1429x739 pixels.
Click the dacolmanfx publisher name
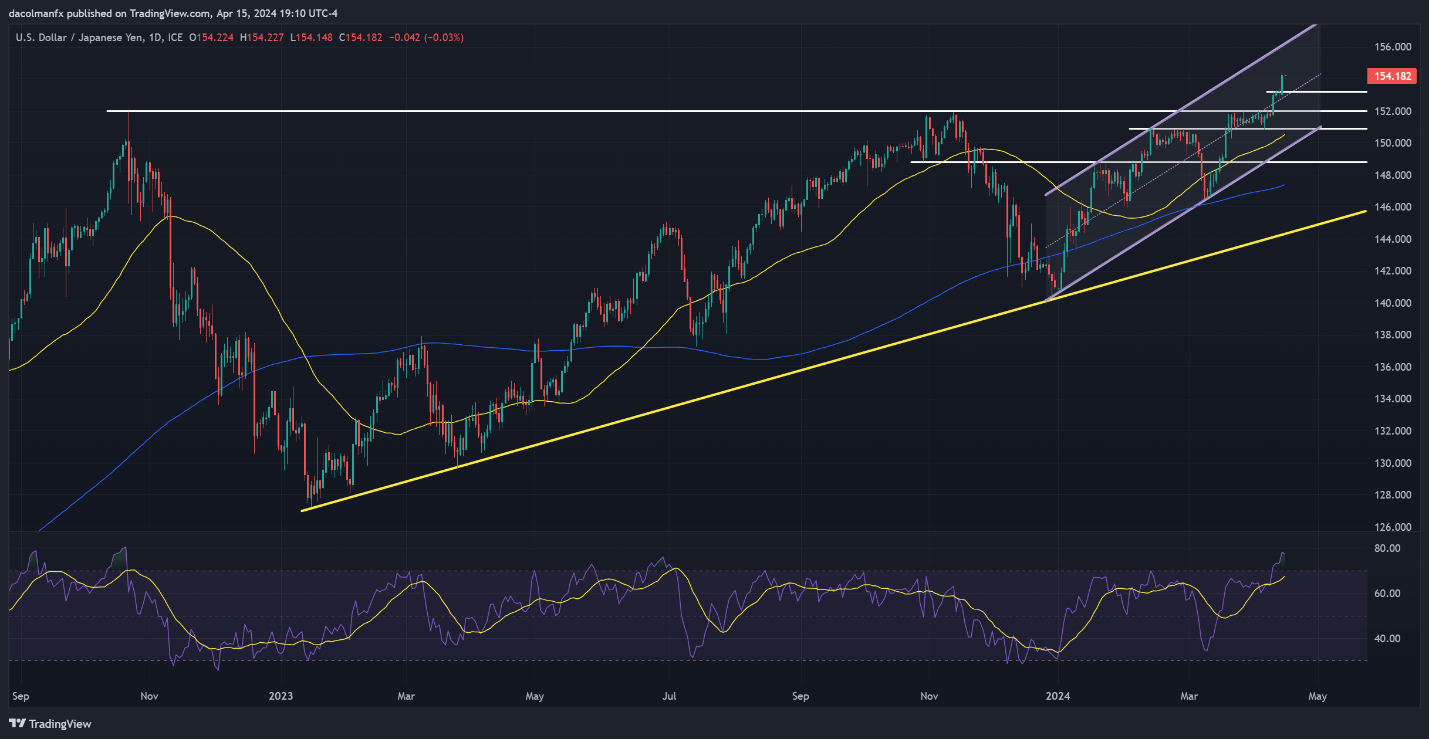36,13
